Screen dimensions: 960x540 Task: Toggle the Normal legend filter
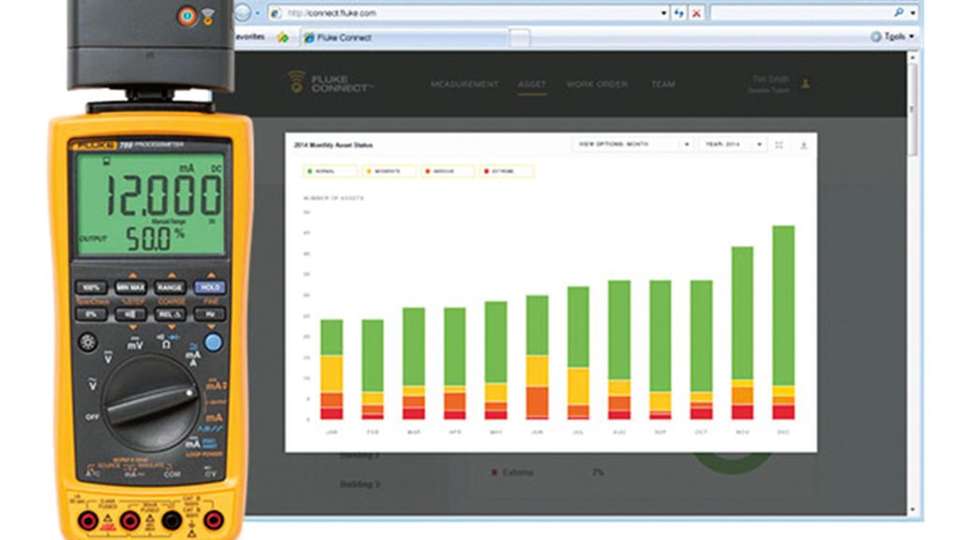pos(330,171)
